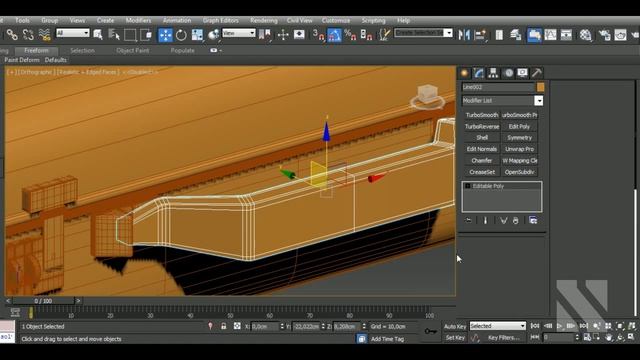This screenshot has width=640, height=360.
Task: Open the Material Editor icon
Action: 586,35
